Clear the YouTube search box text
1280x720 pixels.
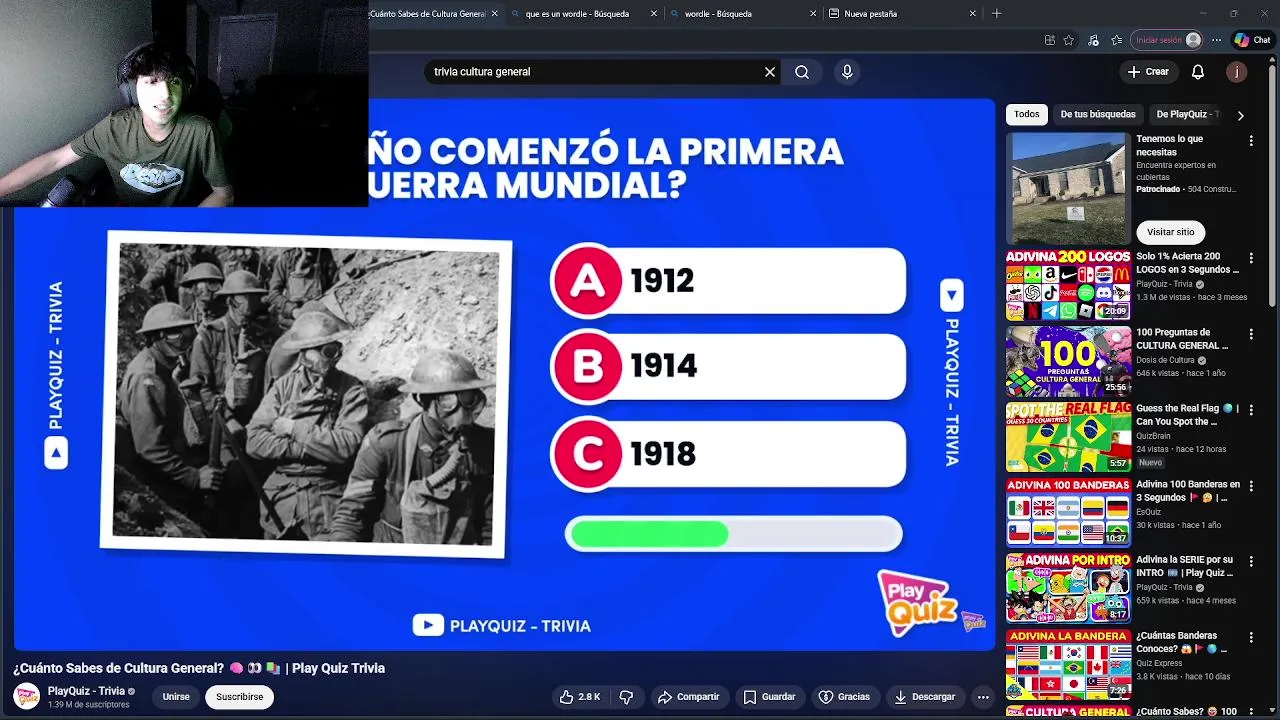770,72
